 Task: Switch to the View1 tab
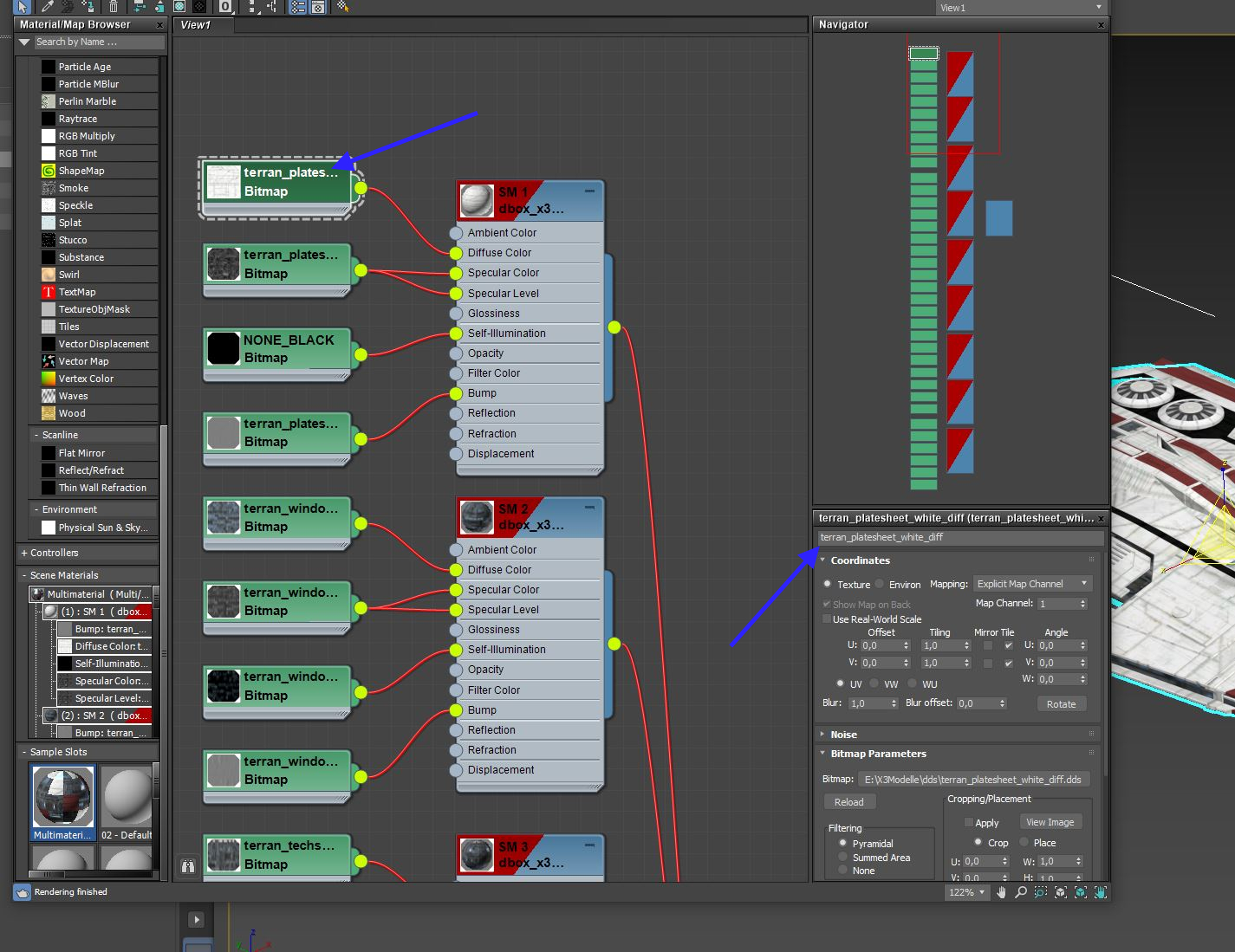click(196, 25)
